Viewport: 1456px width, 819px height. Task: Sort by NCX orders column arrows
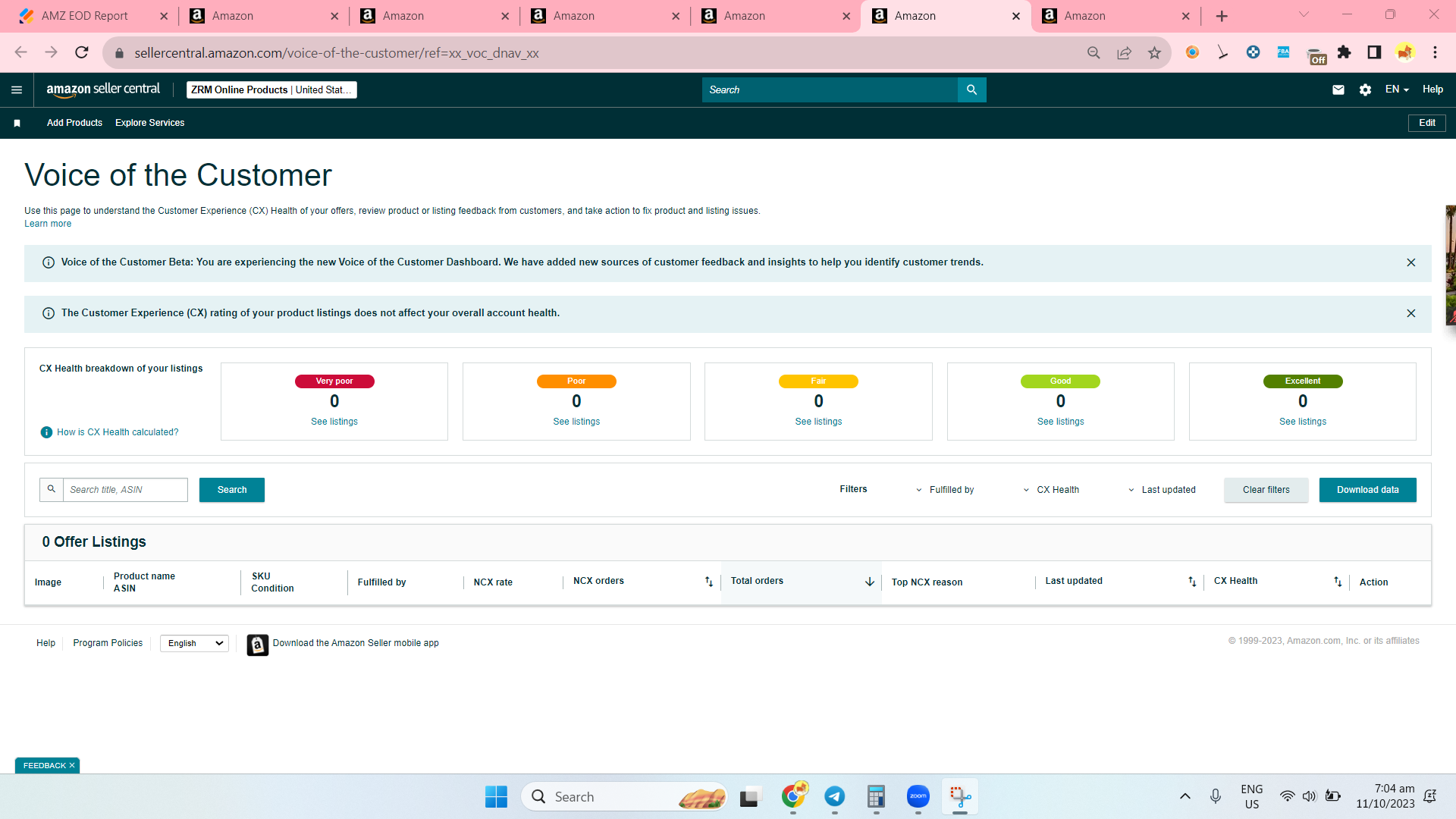(x=709, y=582)
